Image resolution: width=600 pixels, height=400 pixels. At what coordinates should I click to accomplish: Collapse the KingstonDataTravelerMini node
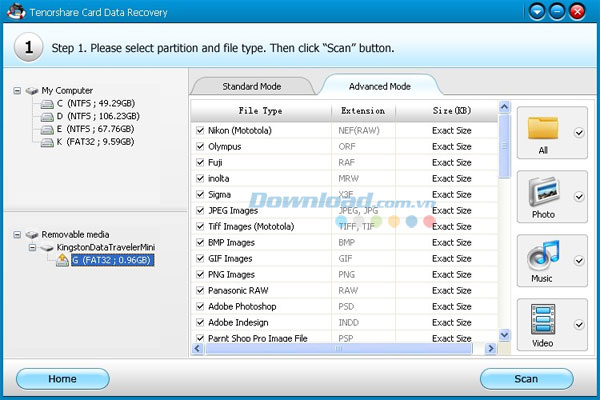tap(33, 248)
